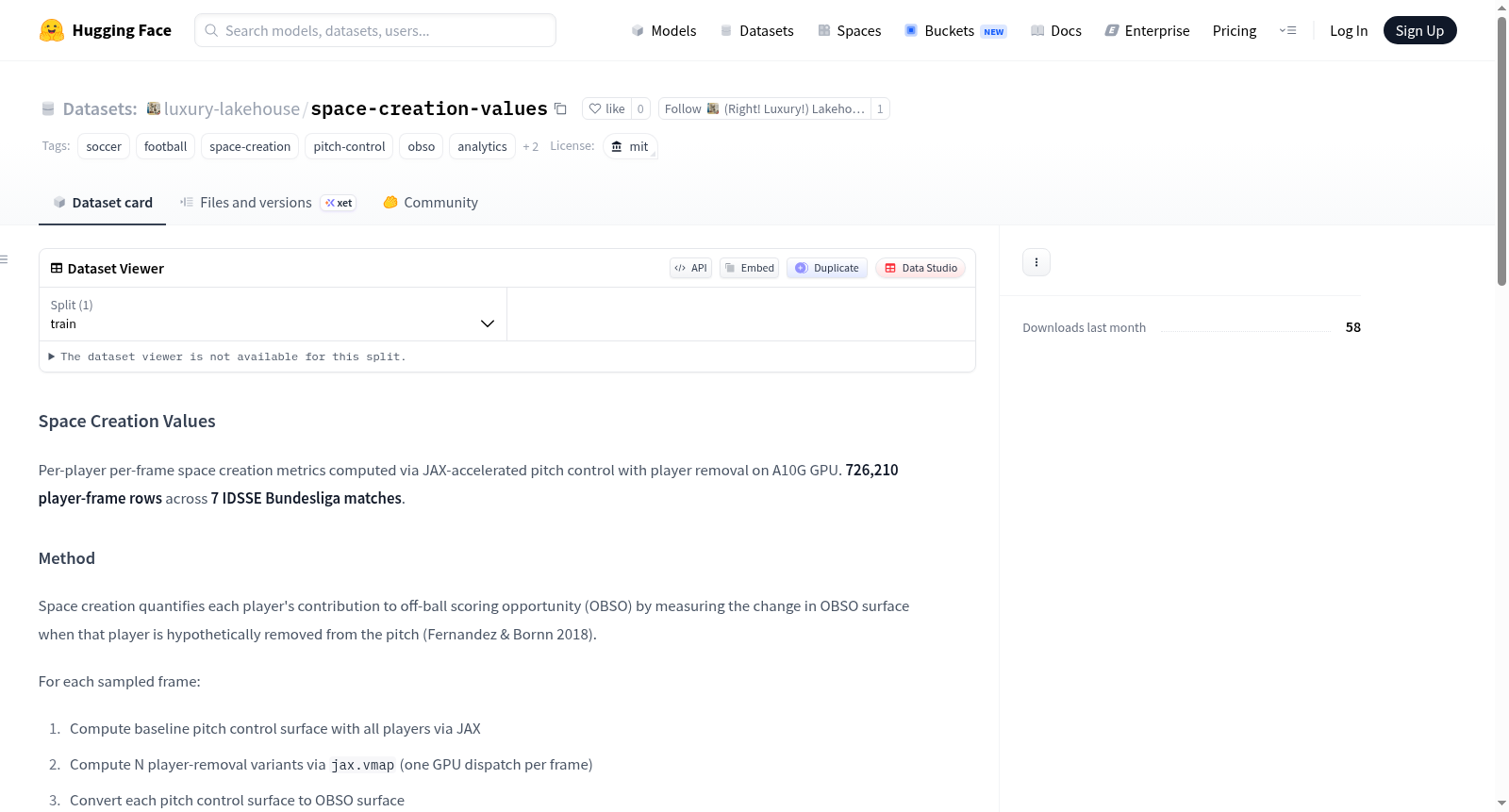Screen dimensions: 1509x812
Task: Click the Sign Up button
Action: 1419,30
